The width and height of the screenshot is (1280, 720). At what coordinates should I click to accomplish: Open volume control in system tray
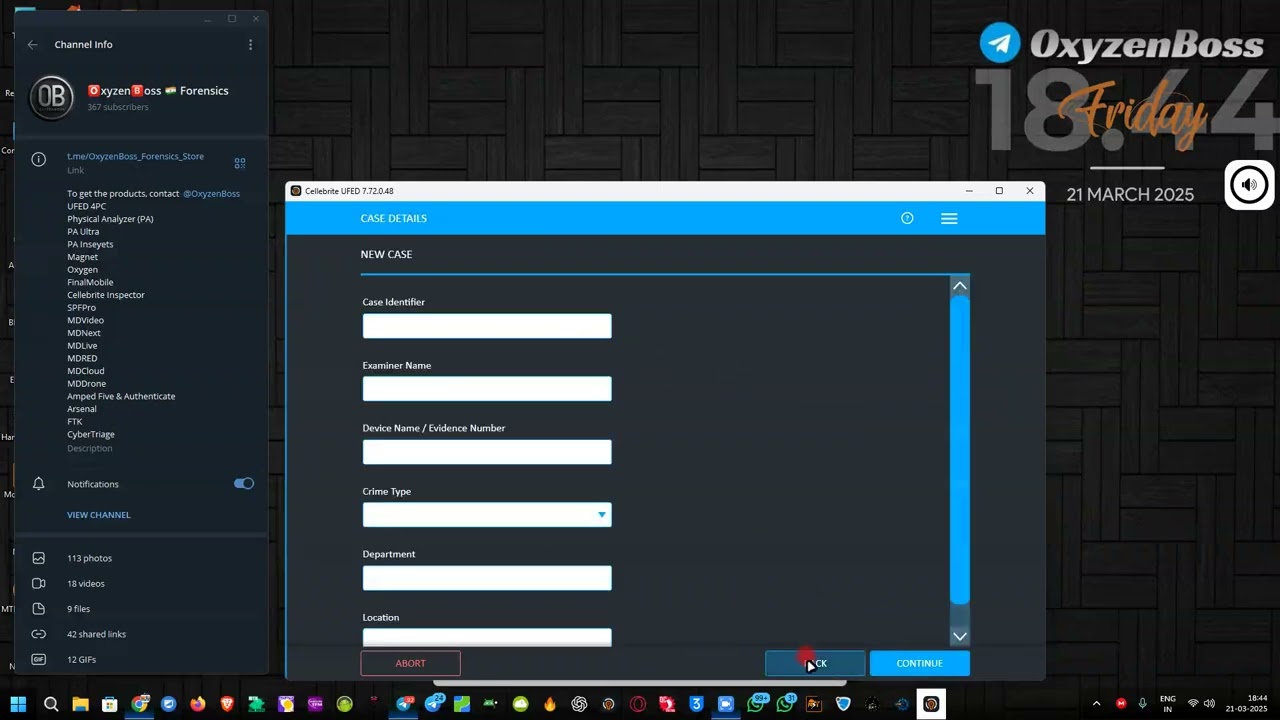[x=1209, y=704]
